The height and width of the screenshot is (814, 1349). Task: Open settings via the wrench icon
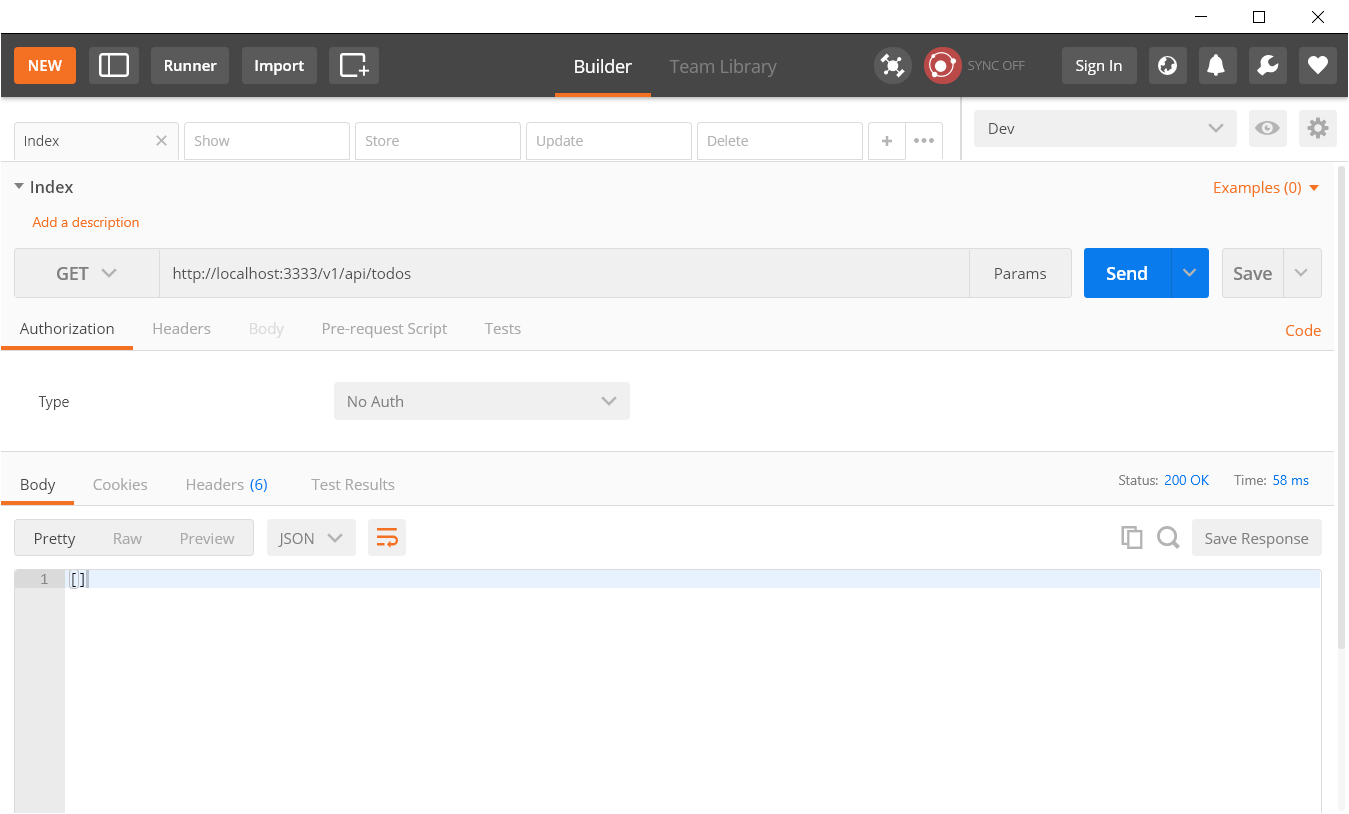pos(1267,65)
